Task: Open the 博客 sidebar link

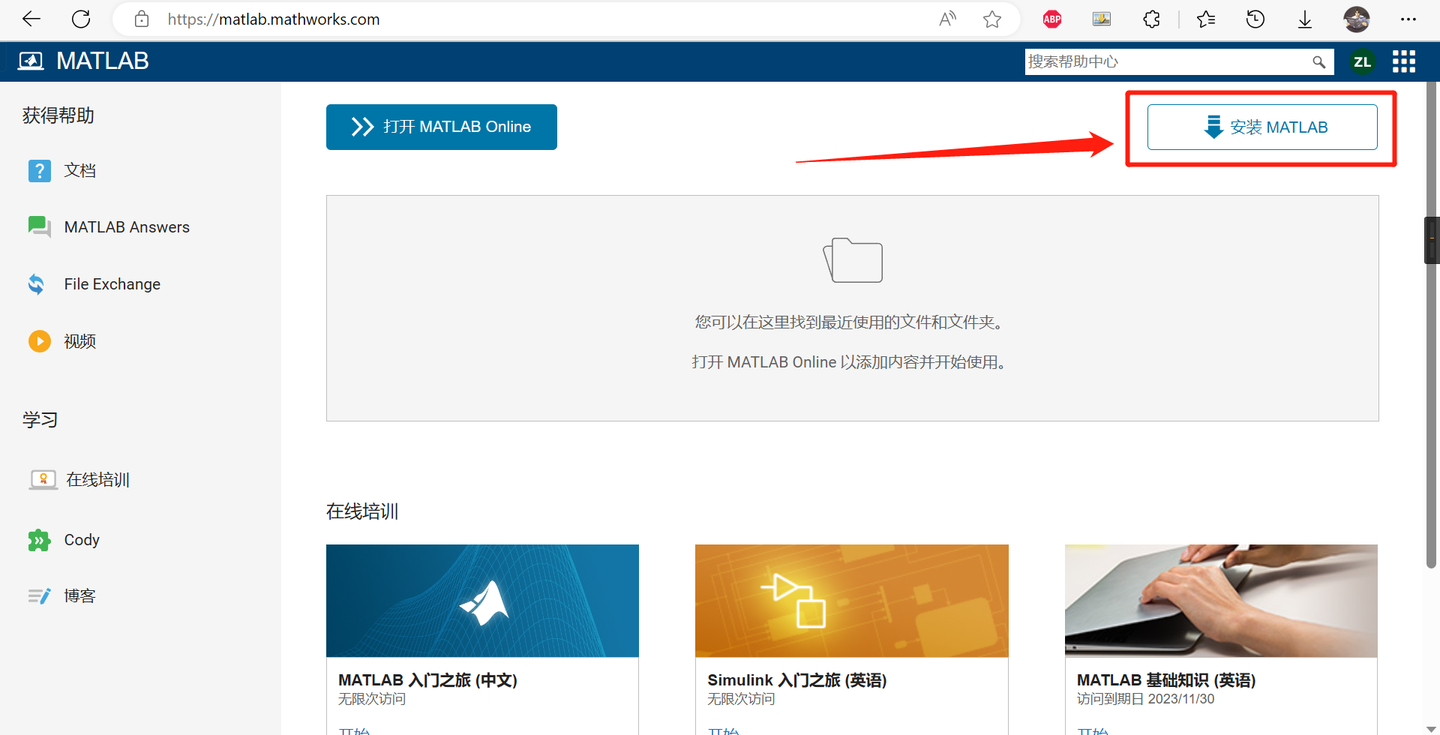Action: pyautogui.click(x=80, y=596)
